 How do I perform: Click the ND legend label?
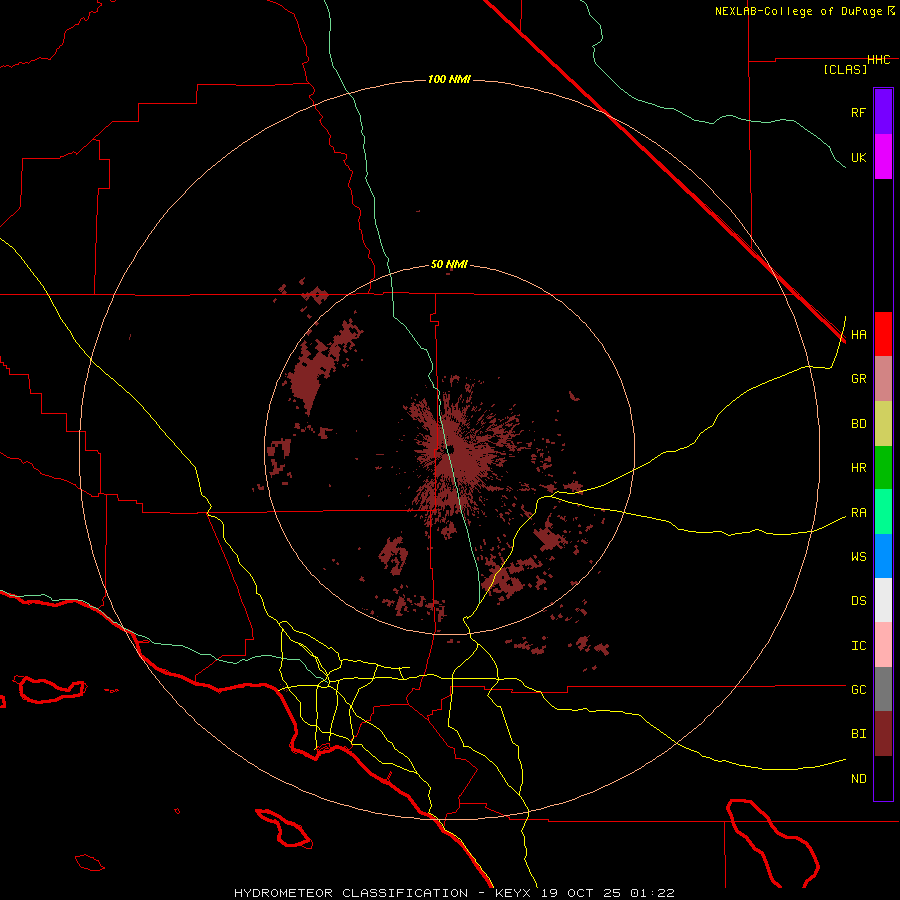tap(858, 779)
